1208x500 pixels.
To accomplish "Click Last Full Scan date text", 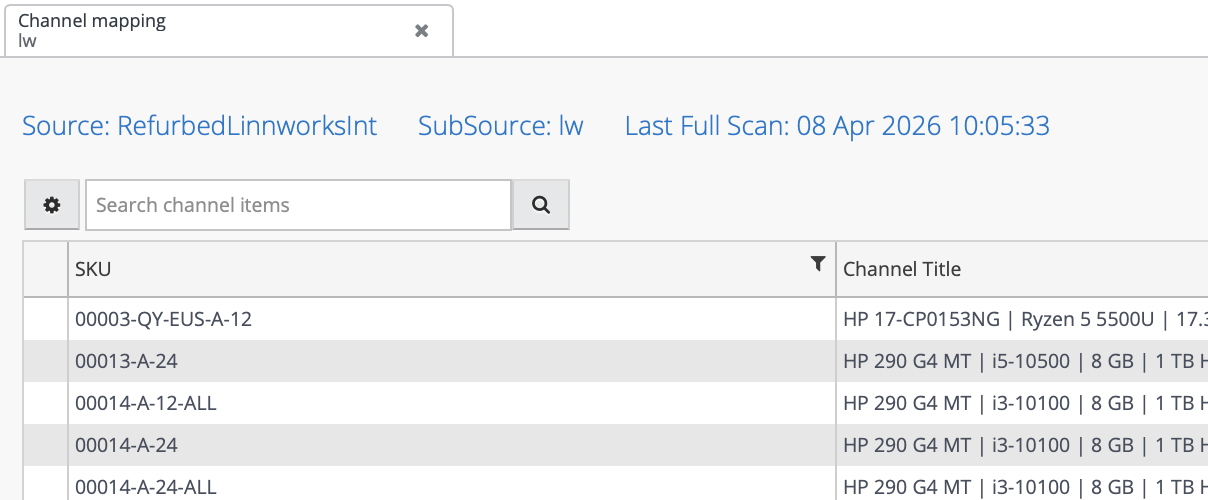I will coord(837,126).
